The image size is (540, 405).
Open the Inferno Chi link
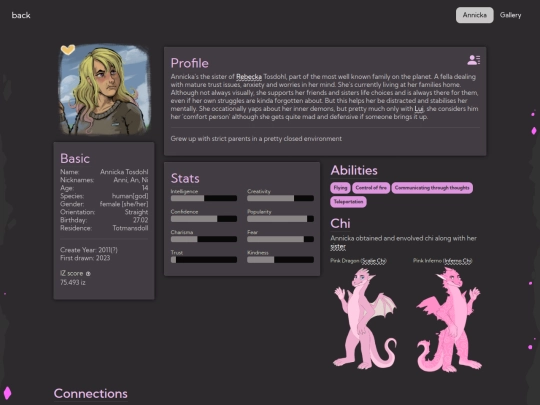pyautogui.click(x=458, y=261)
